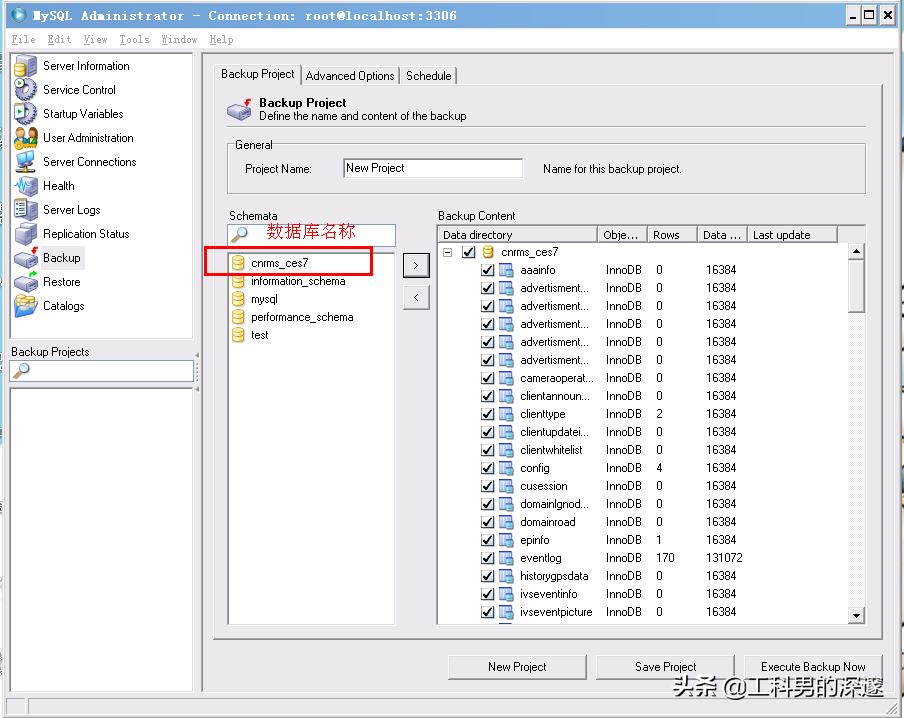Uncheck the aaainfo table checkbox
Viewport: 904px width, 718px height.
point(487,270)
